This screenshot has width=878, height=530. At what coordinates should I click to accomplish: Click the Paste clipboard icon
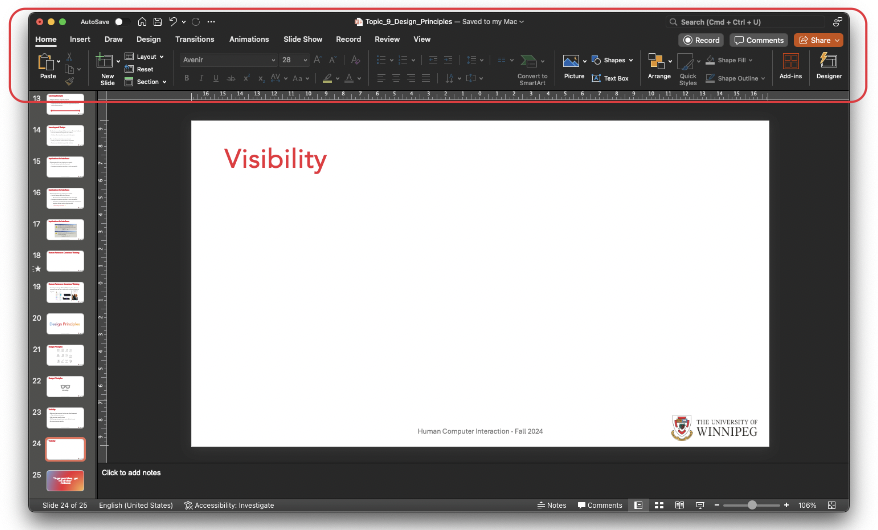(x=47, y=63)
